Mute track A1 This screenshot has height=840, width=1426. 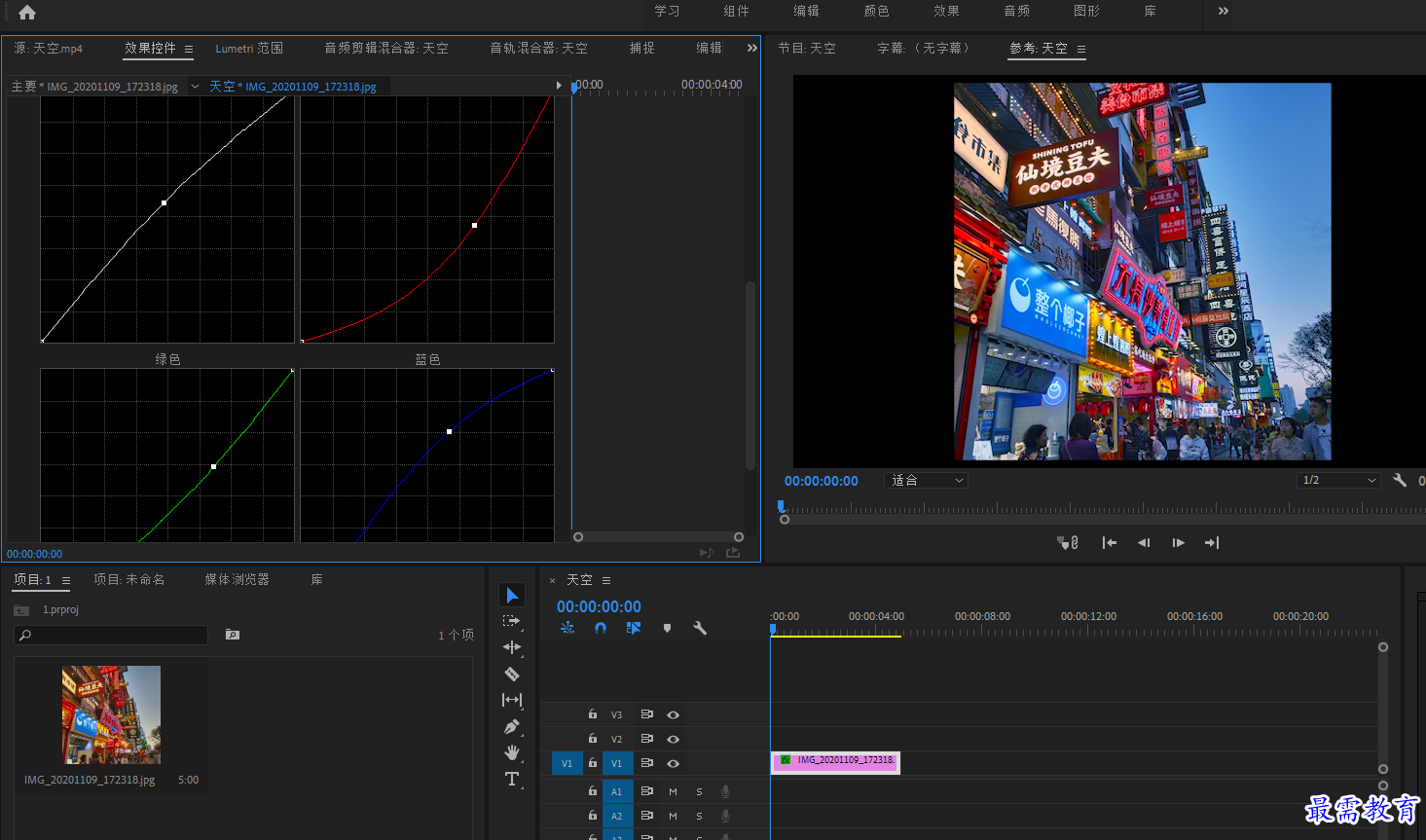tap(673, 791)
